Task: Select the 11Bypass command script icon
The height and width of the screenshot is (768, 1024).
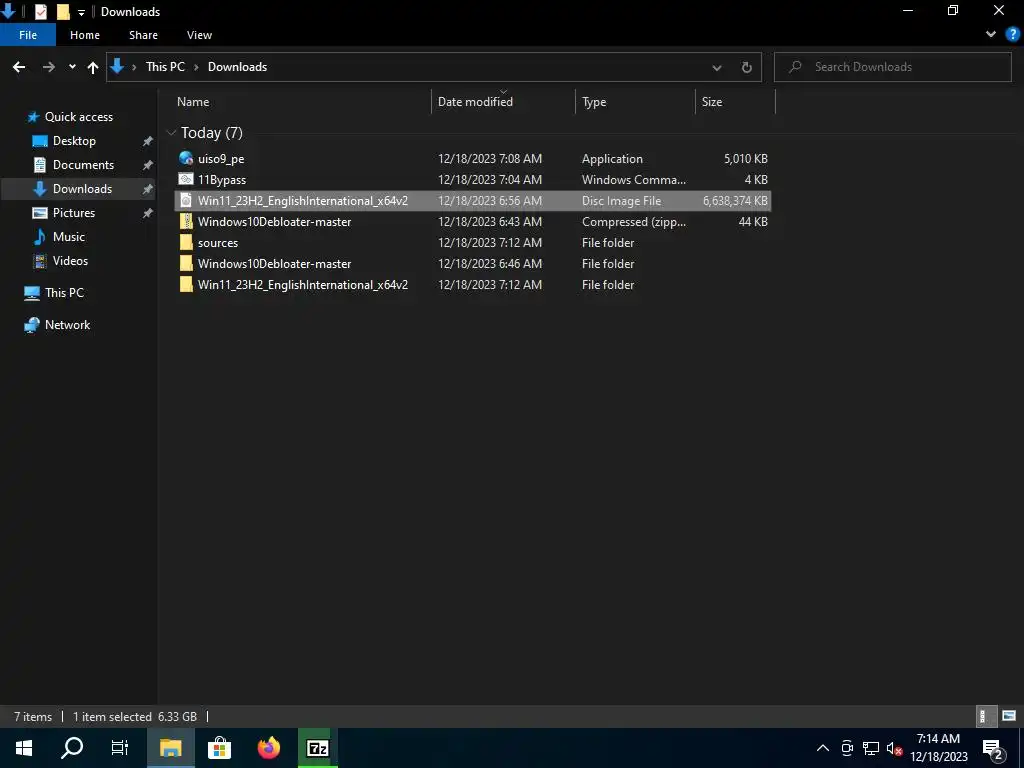Action: click(186, 179)
